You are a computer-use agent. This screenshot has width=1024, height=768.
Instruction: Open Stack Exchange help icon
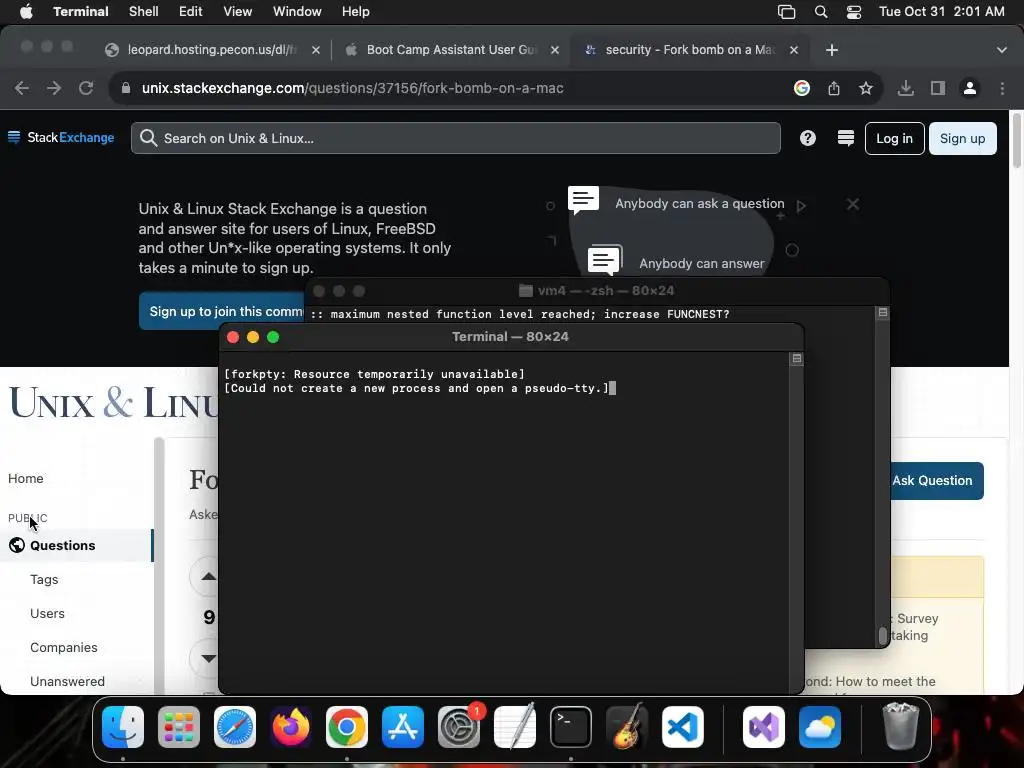click(808, 138)
